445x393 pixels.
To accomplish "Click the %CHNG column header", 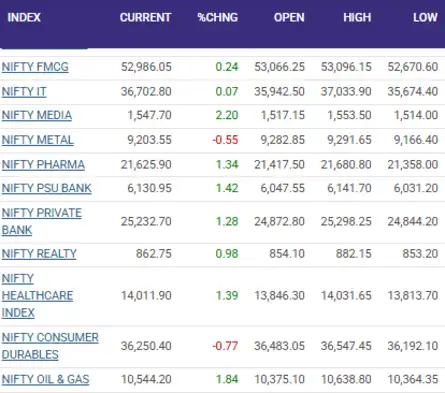I will click(218, 17).
